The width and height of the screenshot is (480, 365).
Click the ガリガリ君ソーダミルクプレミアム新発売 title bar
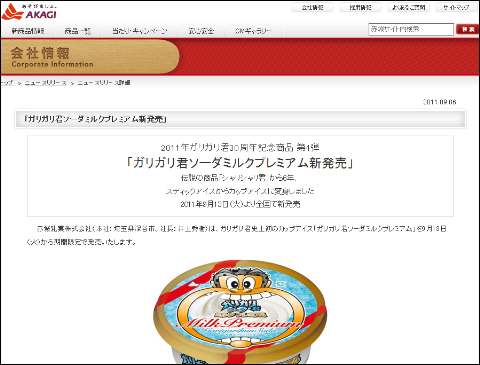(x=240, y=119)
